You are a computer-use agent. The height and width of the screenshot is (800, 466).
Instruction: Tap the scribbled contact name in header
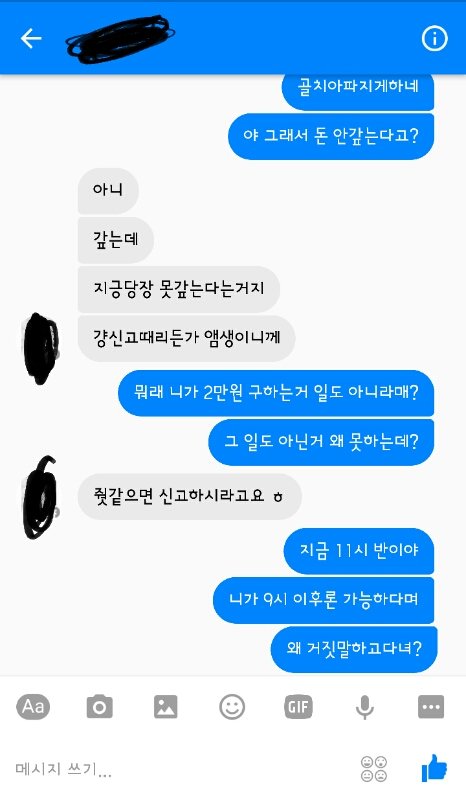click(x=120, y=37)
